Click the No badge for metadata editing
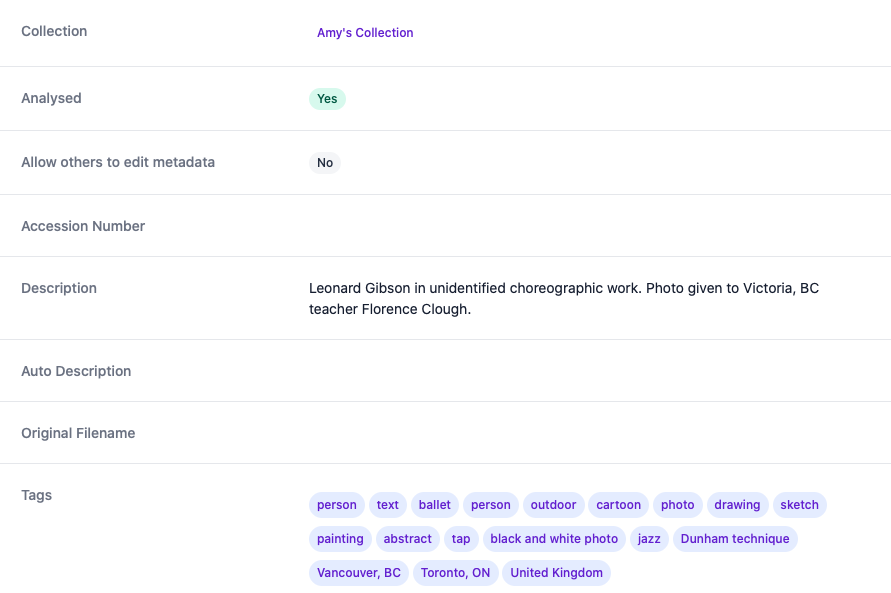The width and height of the screenshot is (891, 593). tap(325, 163)
